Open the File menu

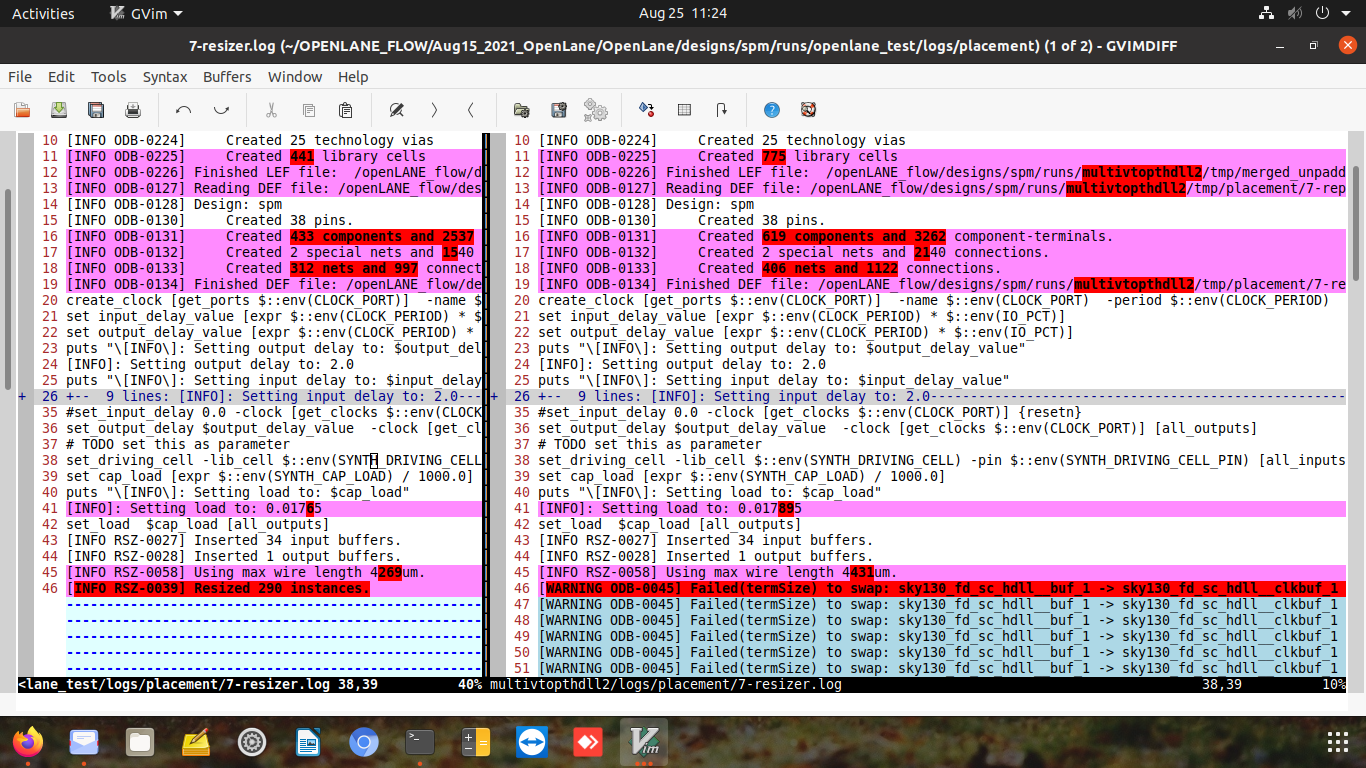pyautogui.click(x=20, y=76)
